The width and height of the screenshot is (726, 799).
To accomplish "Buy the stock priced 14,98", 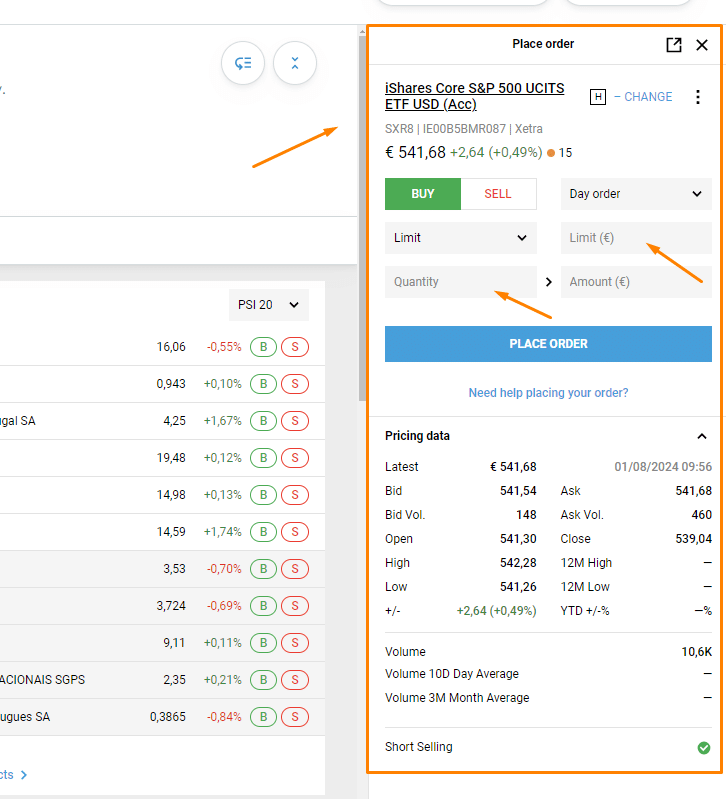I will [x=263, y=495].
